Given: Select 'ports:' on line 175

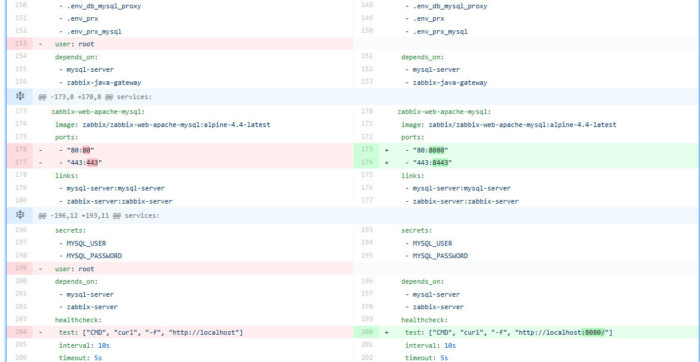Looking at the screenshot, I should tap(67, 137).
